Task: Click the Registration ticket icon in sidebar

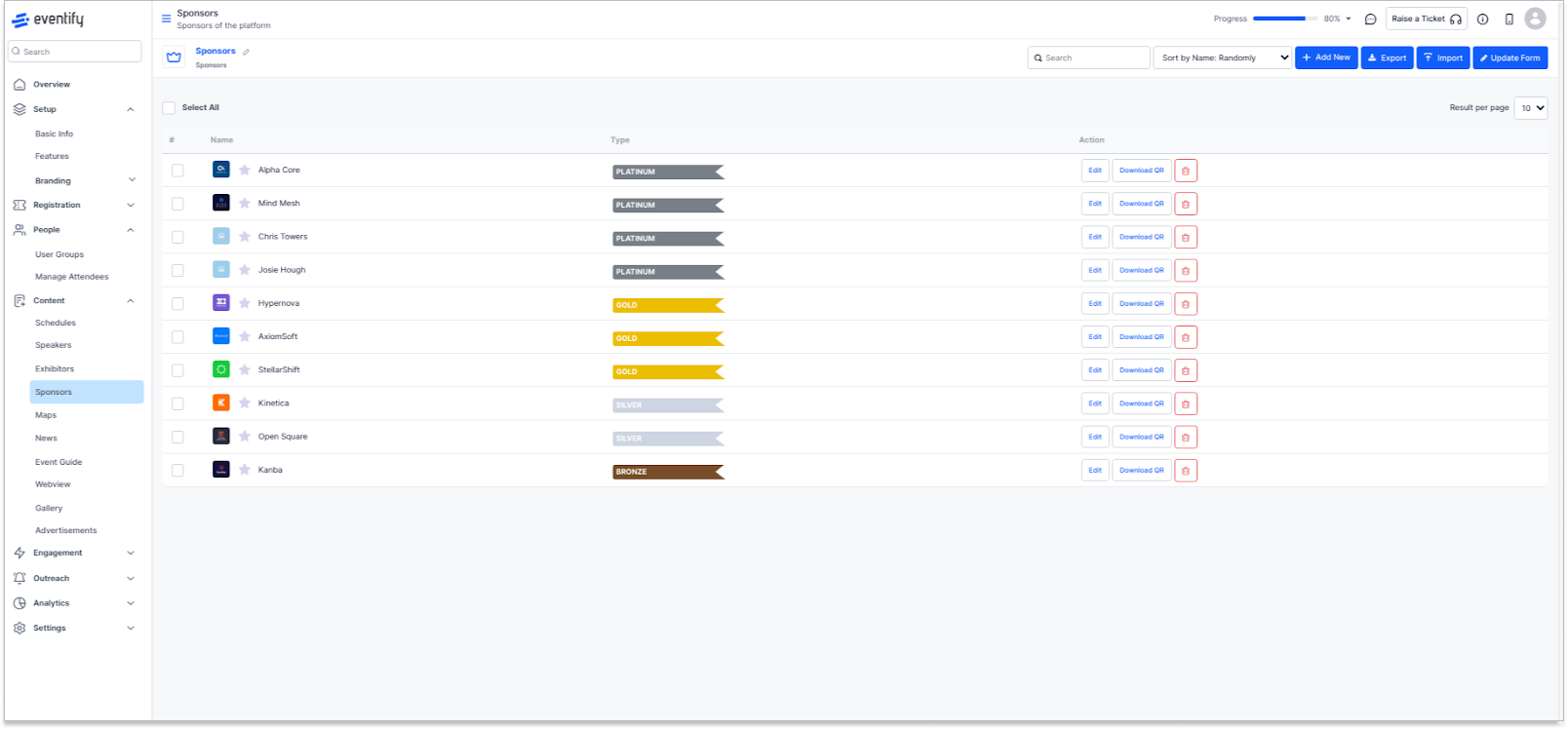Action: click(20, 206)
